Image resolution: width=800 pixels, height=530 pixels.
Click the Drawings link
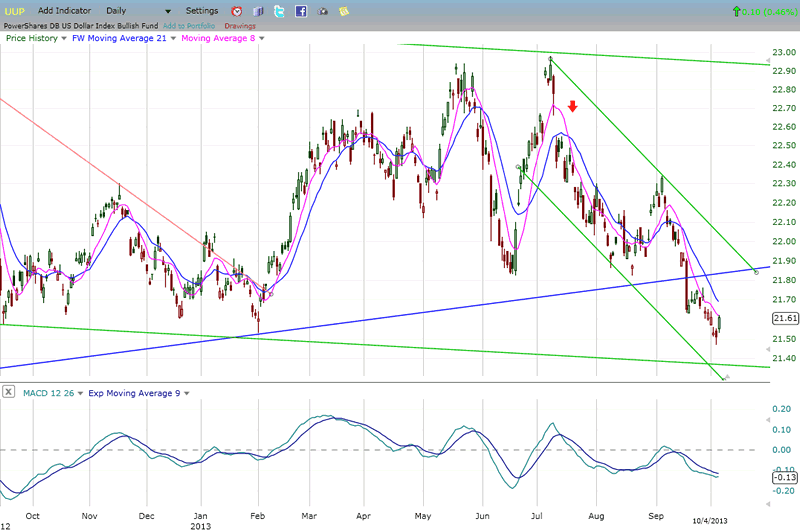(x=240, y=25)
